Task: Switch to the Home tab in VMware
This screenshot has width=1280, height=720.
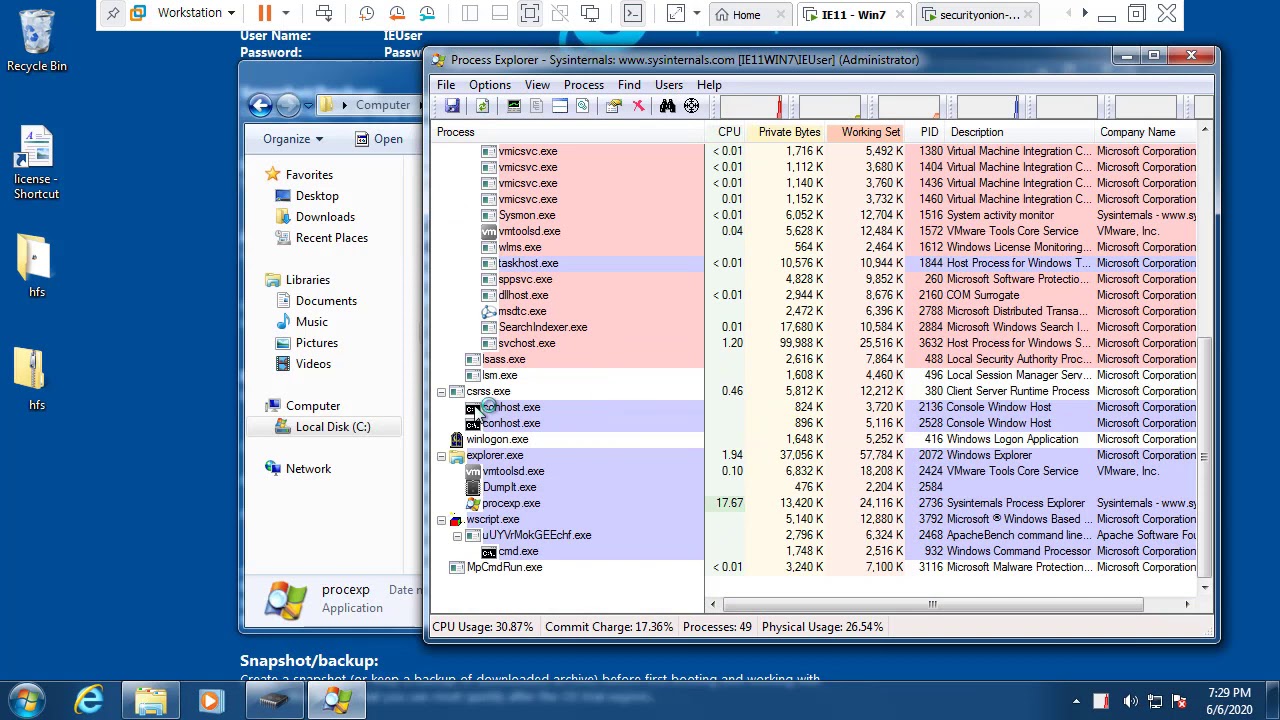Action: pyautogui.click(x=746, y=14)
